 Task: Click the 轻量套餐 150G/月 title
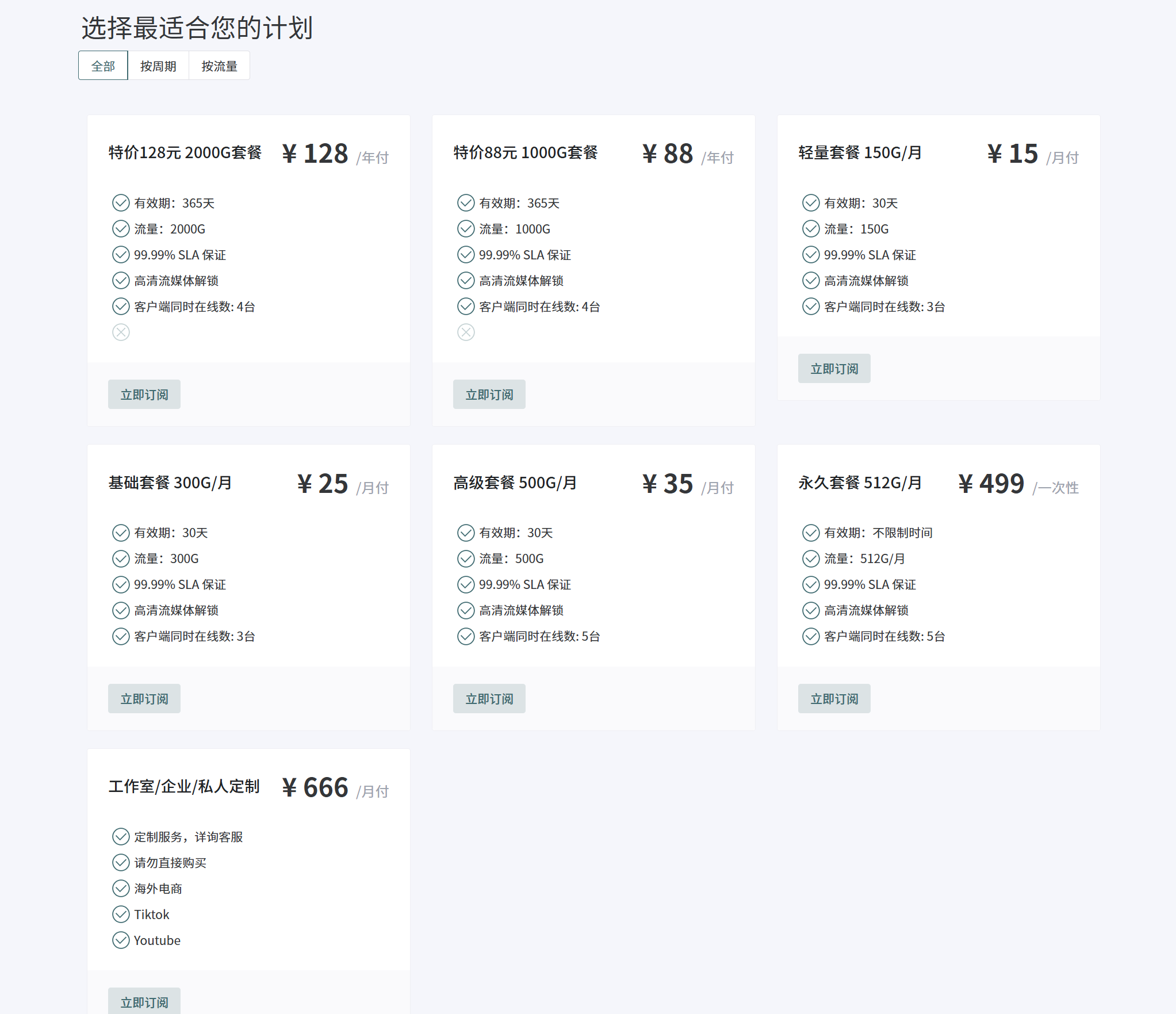point(860,152)
